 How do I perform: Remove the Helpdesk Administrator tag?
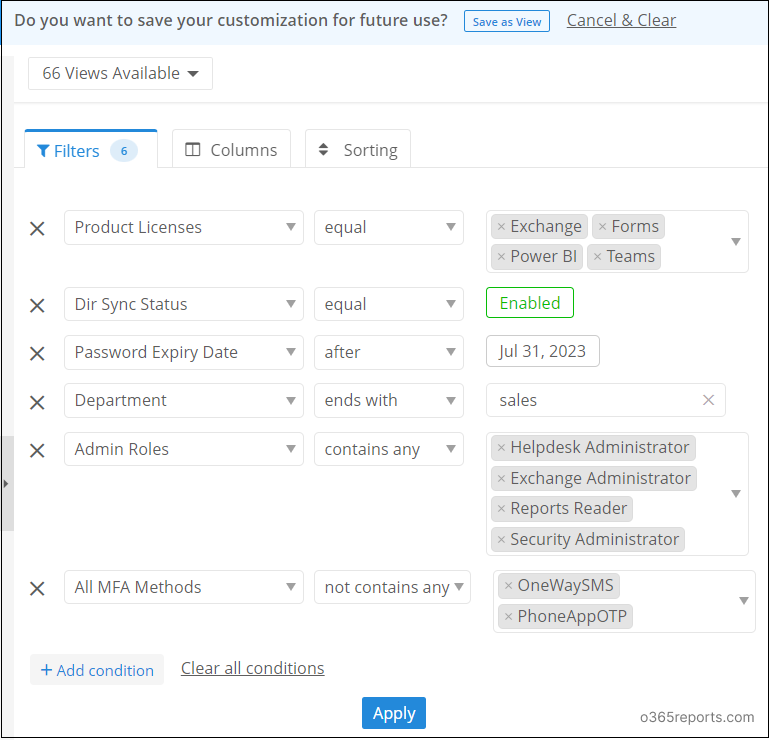(501, 448)
